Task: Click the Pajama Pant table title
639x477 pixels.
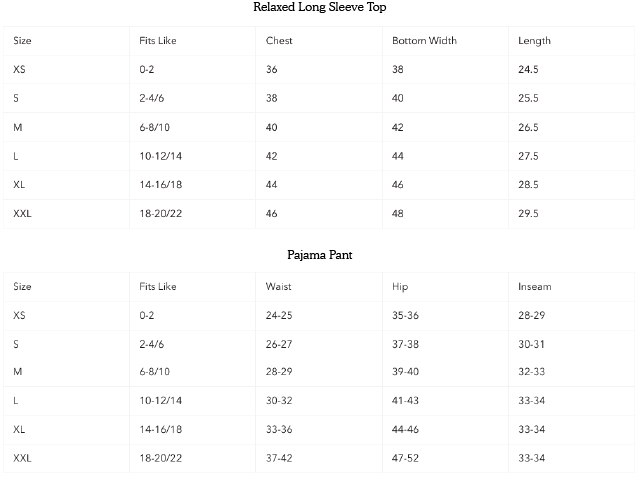Action: point(319,255)
